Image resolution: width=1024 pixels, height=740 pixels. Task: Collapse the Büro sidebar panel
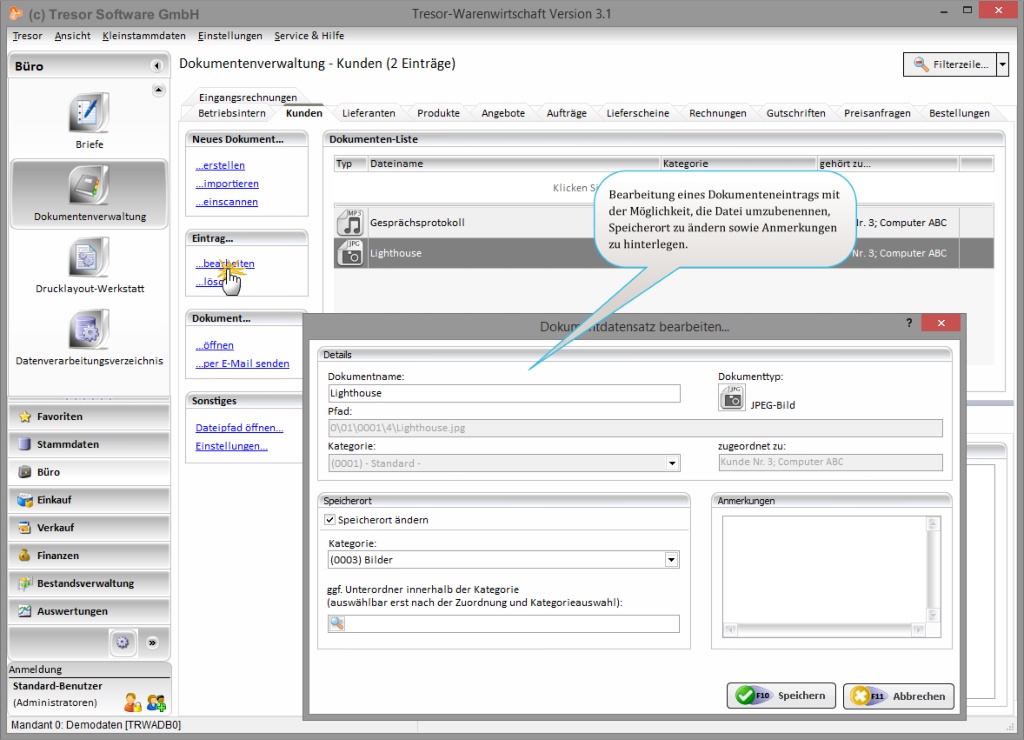(157, 66)
